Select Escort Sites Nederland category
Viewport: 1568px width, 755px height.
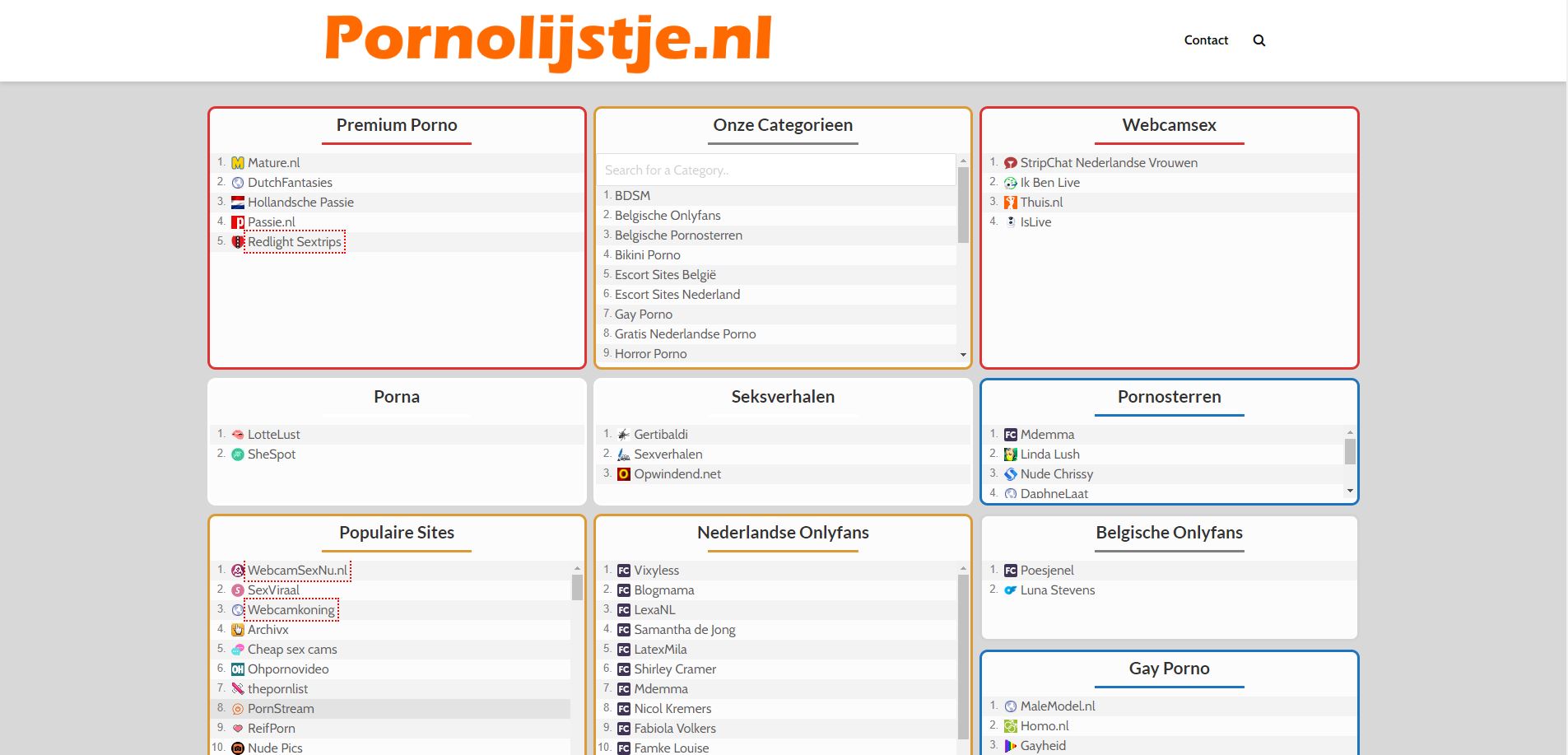[x=677, y=295]
